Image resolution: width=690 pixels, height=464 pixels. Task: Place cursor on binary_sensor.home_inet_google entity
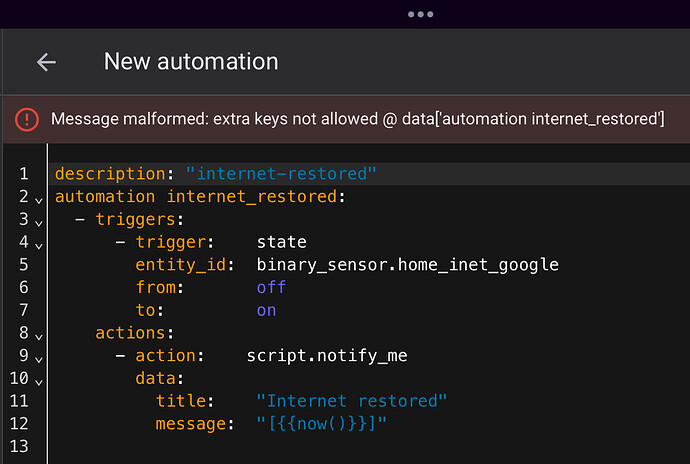407,265
